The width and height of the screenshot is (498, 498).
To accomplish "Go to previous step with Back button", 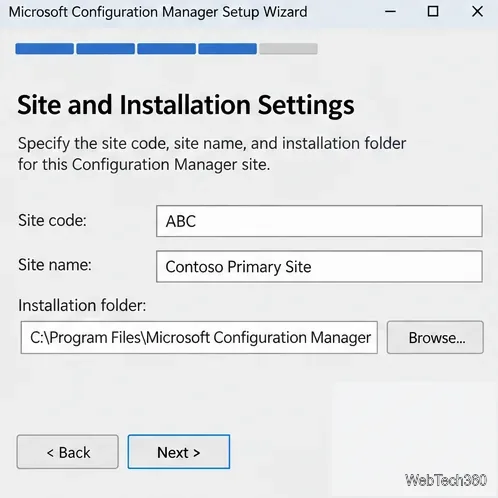I will tap(68, 452).
